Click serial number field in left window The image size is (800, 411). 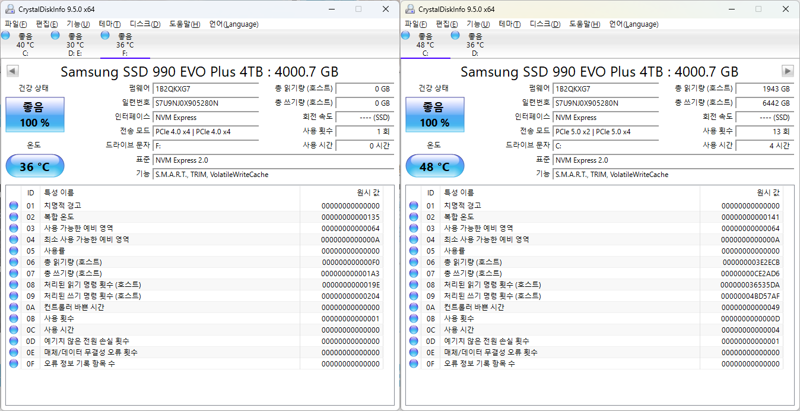coord(206,103)
